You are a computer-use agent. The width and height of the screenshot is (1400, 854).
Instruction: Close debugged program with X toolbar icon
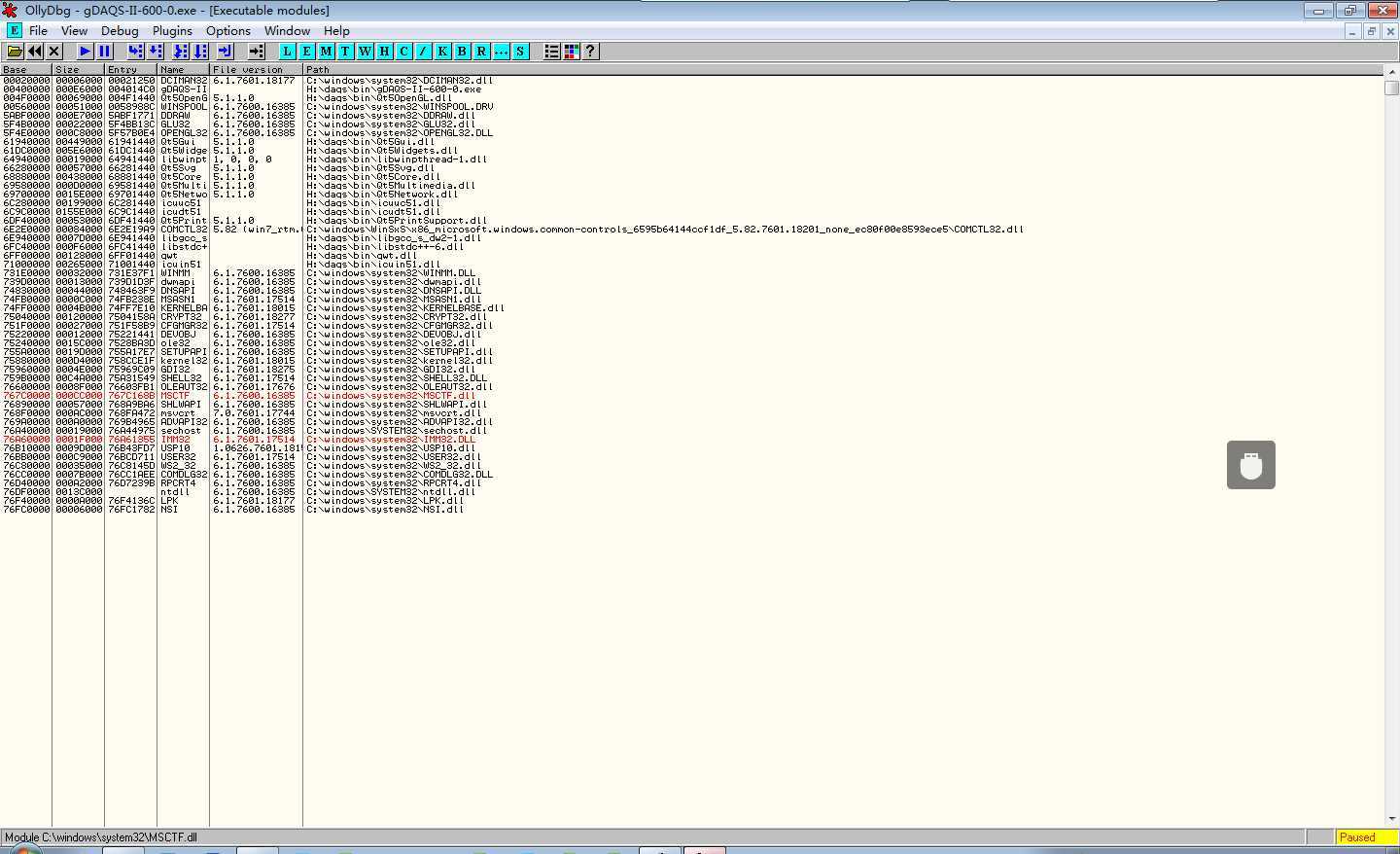[54, 51]
